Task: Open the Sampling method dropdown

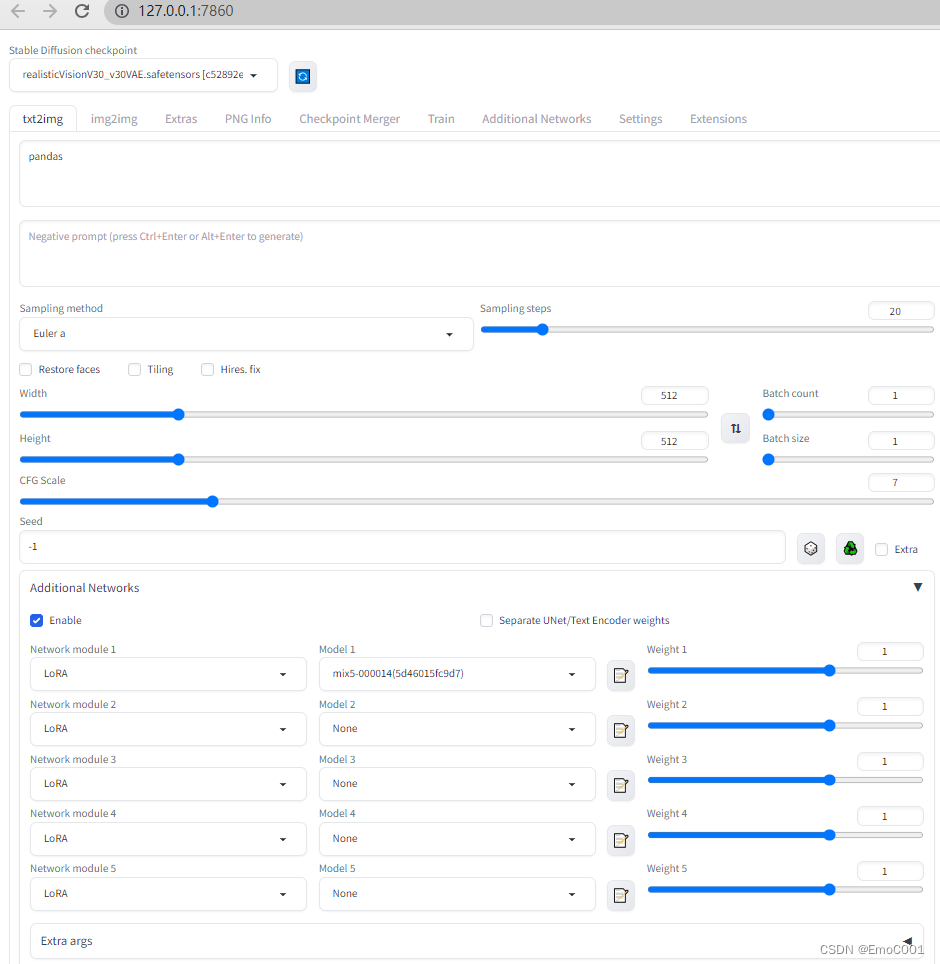Action: [x=246, y=333]
